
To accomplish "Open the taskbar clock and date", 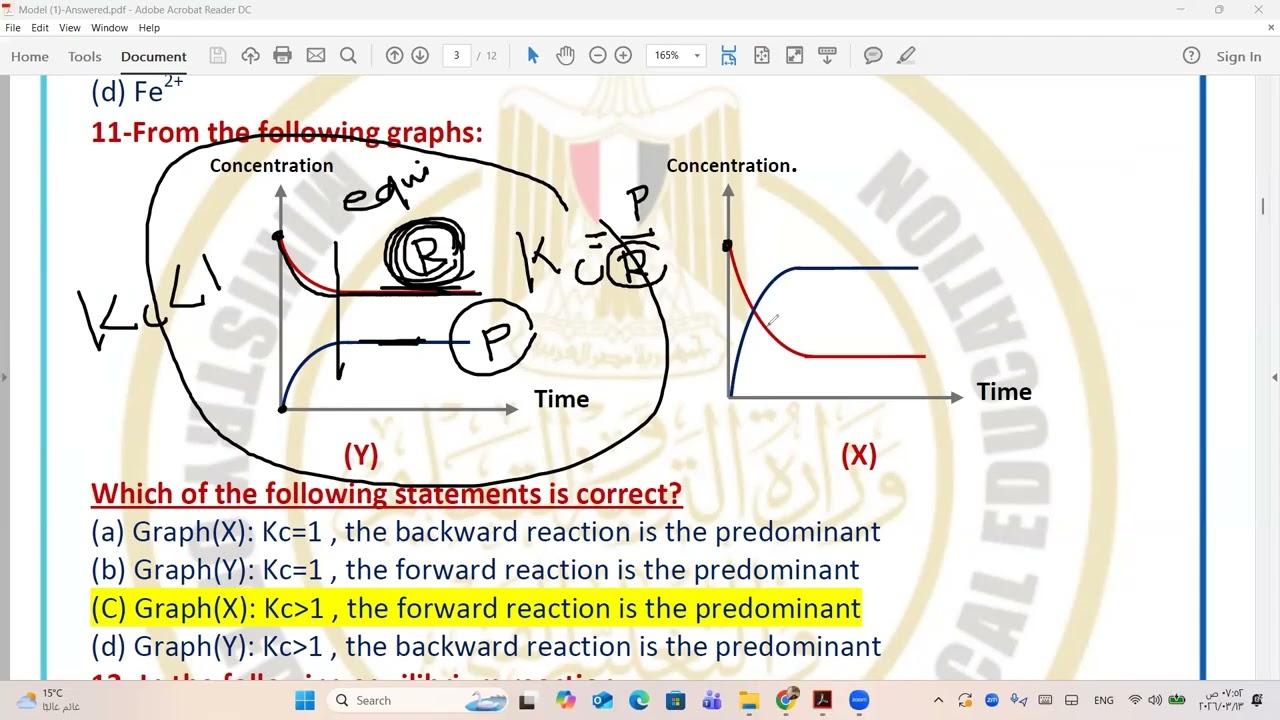I will click(1221, 700).
